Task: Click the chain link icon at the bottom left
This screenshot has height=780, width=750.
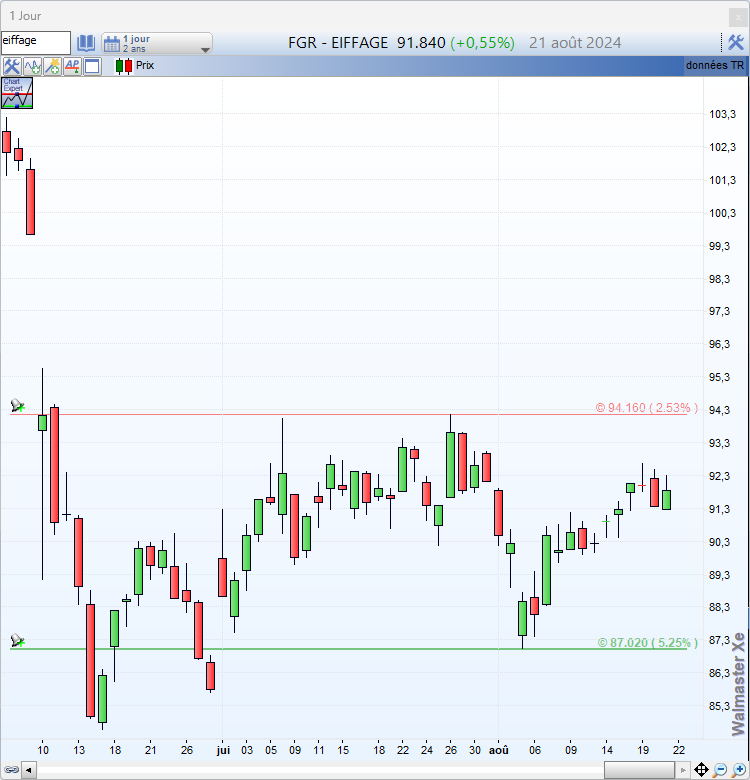Action: [x=11, y=770]
